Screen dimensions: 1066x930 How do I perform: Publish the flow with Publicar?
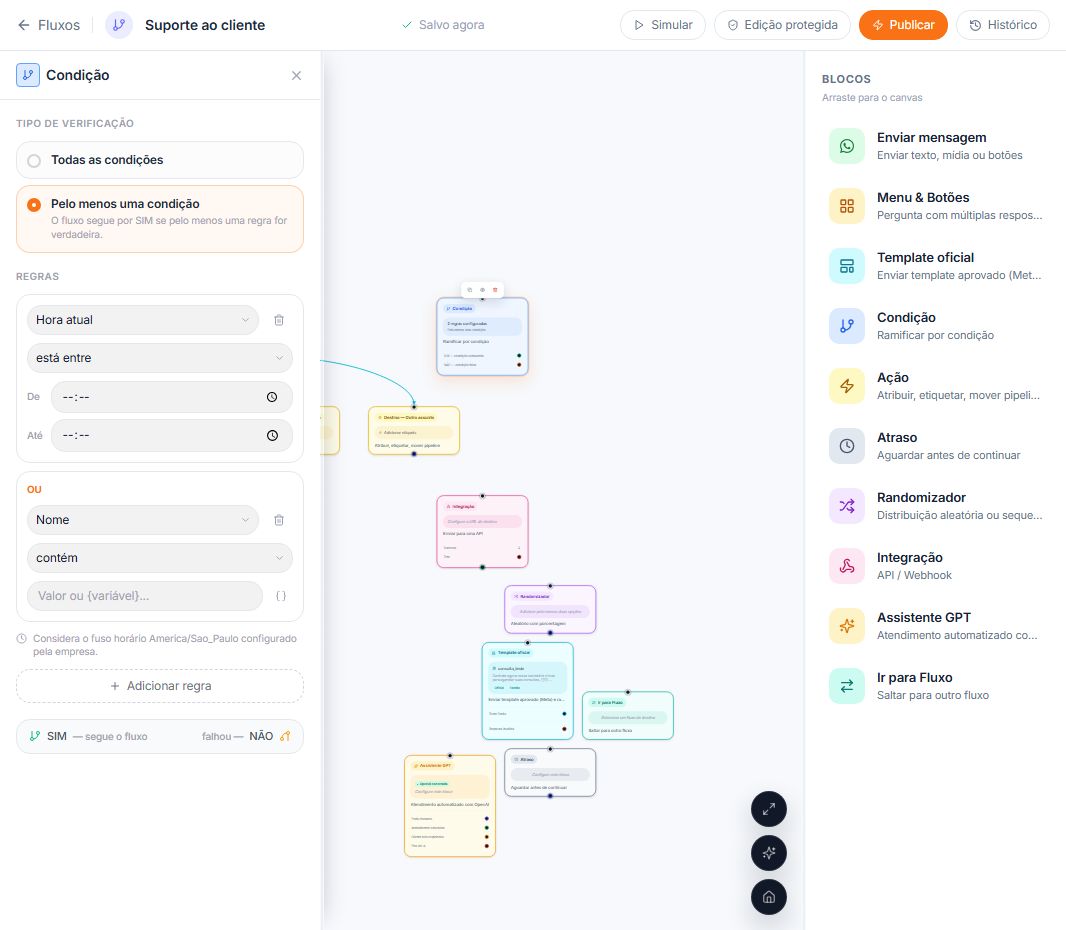904,25
